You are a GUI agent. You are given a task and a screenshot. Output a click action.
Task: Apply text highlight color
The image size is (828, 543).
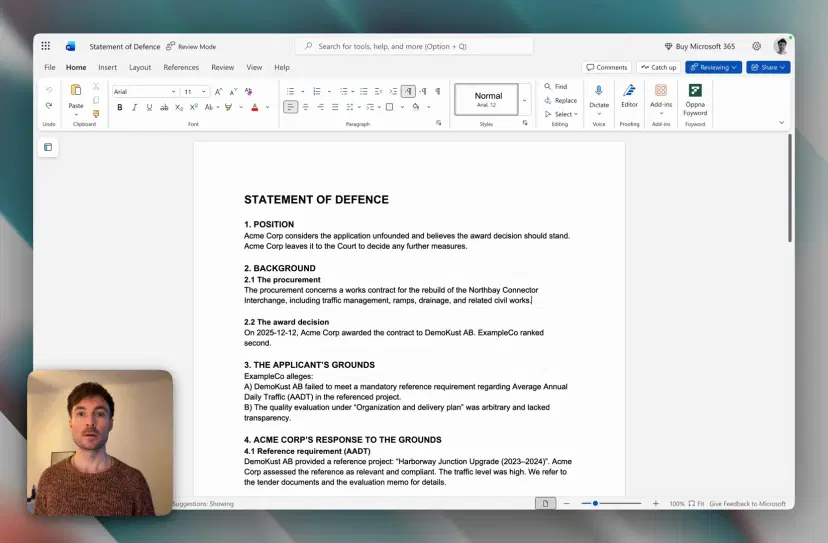229,107
